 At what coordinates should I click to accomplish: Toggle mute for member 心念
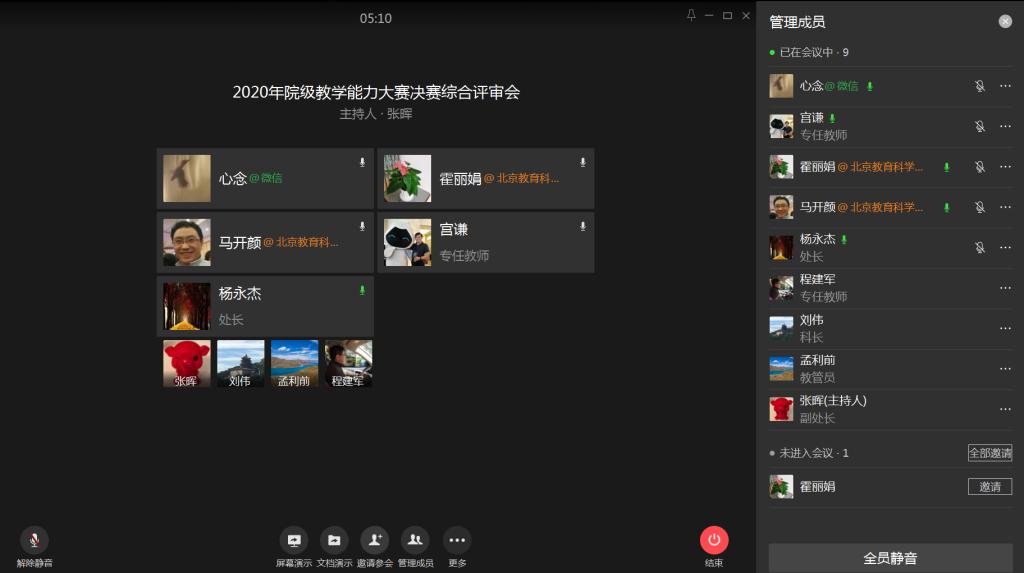coord(980,86)
